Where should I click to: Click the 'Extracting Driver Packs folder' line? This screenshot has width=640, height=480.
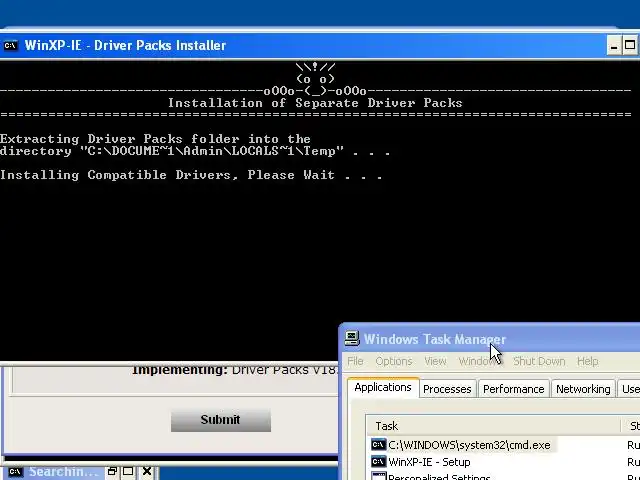155,139
